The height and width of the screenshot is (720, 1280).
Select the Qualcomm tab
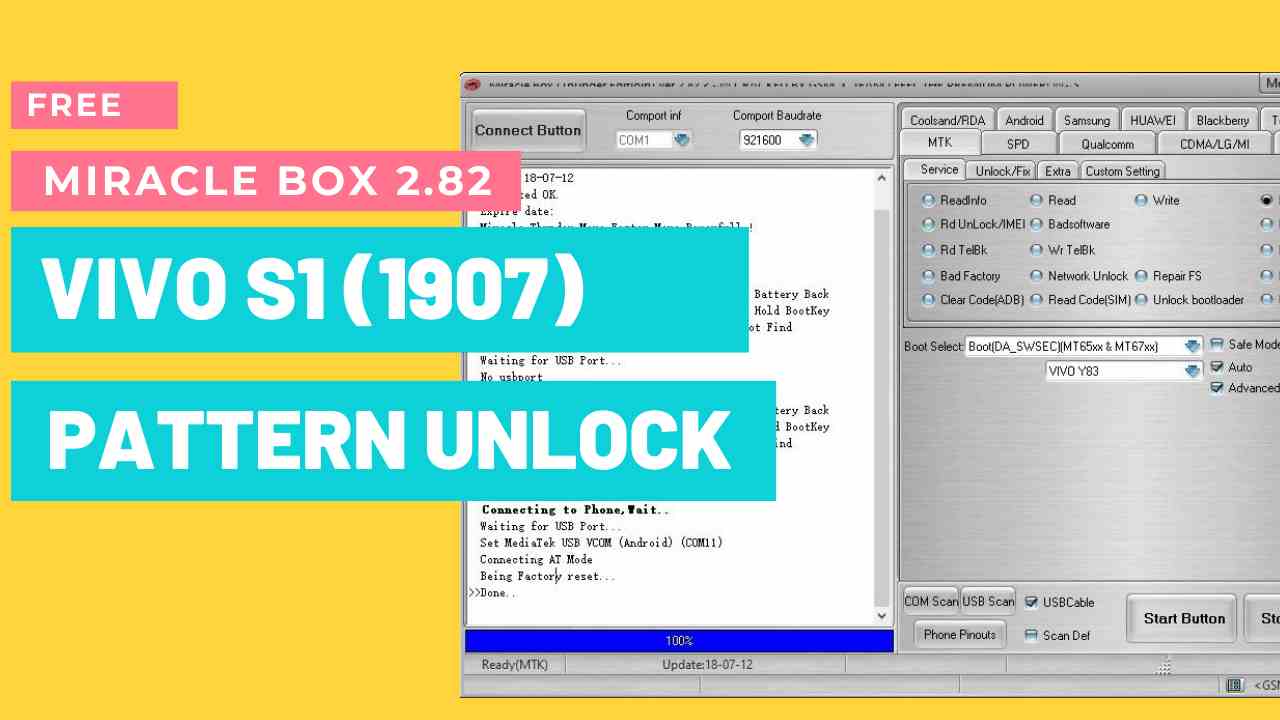coord(1107,144)
